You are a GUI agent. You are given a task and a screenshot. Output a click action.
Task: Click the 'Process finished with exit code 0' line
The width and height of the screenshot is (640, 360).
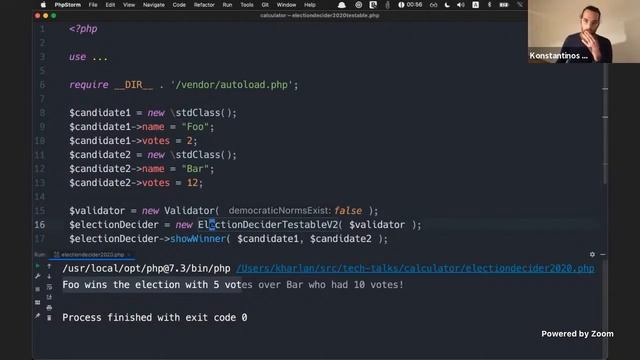(x=155, y=318)
